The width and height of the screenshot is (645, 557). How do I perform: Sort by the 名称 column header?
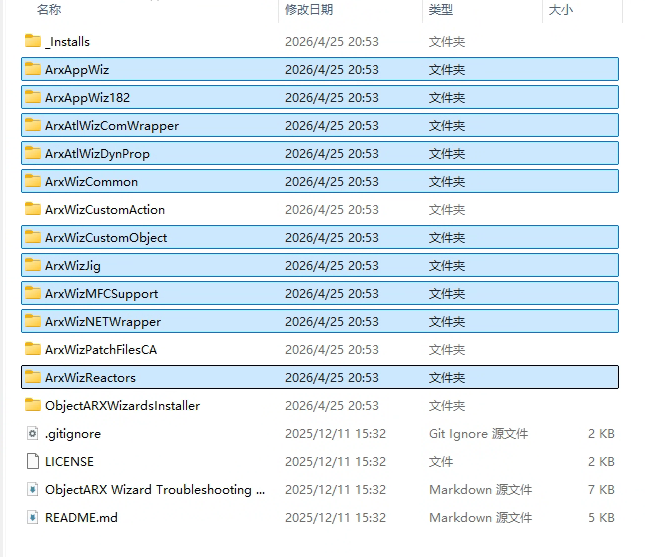click(49, 9)
